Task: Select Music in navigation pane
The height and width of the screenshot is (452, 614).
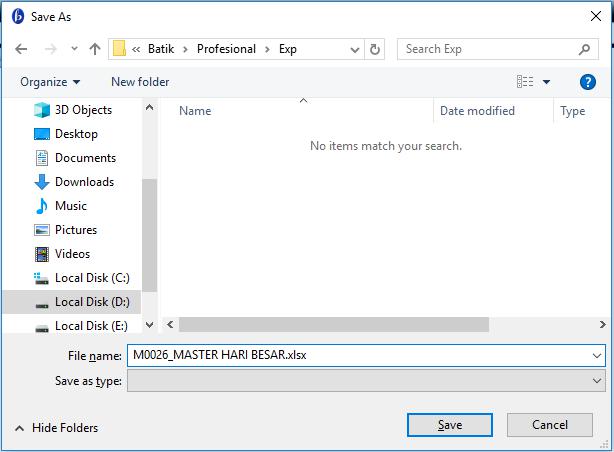Action: click(x=70, y=206)
